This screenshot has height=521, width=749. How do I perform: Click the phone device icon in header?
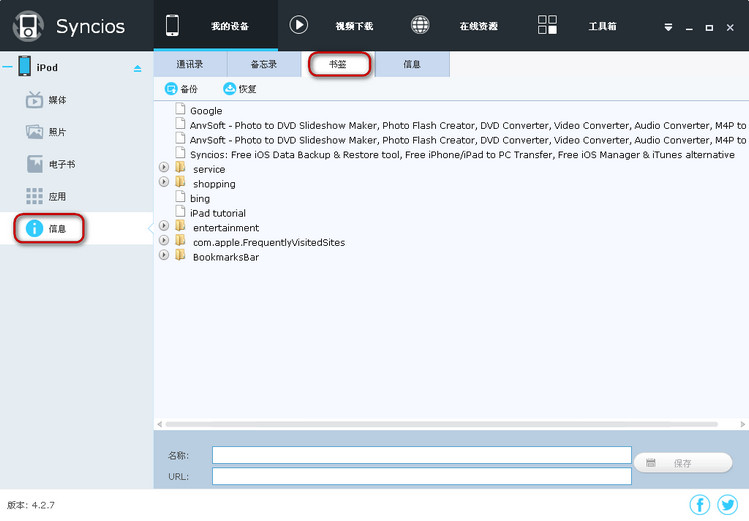tap(172, 25)
